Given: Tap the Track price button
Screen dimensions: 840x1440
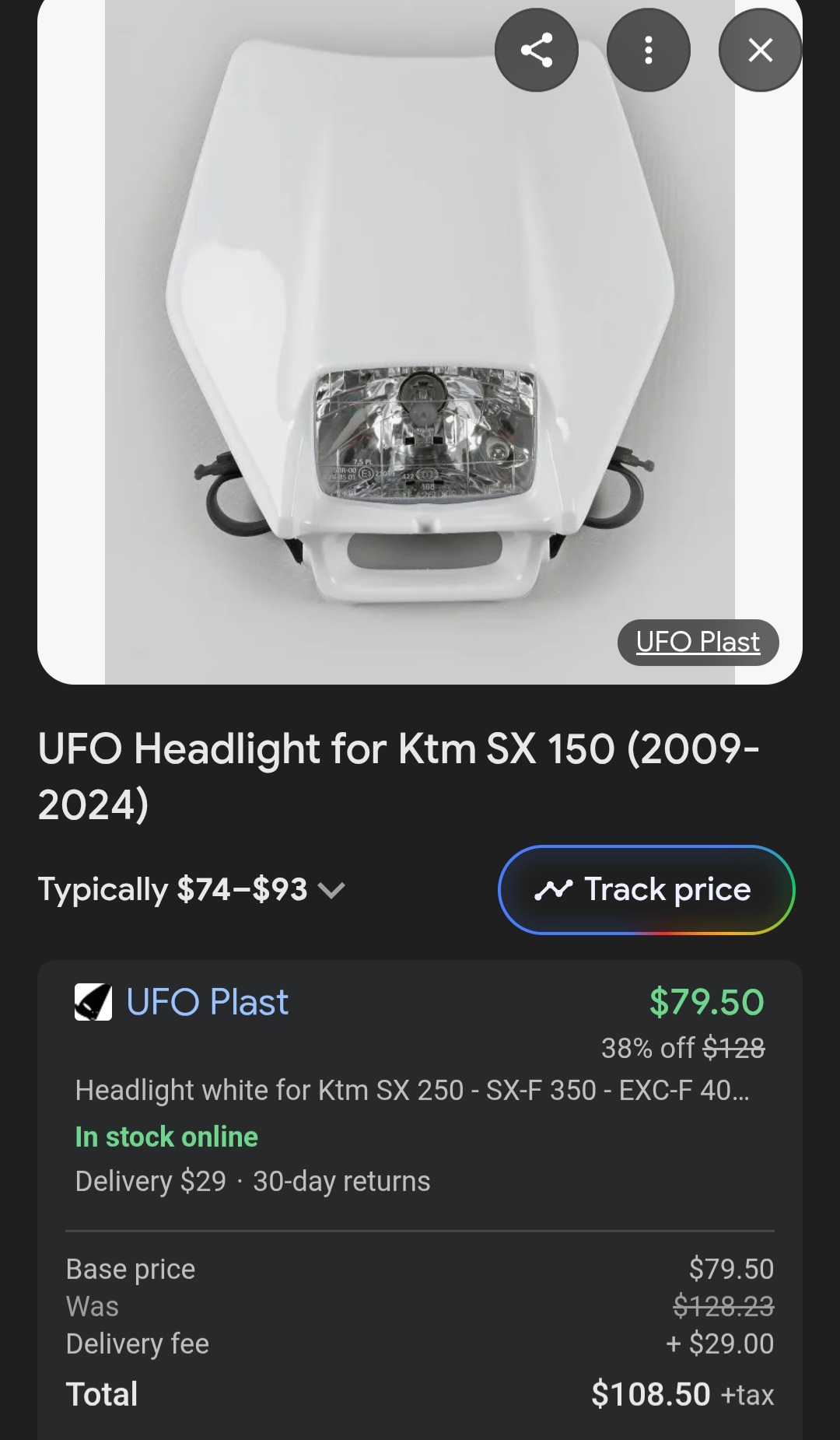Looking at the screenshot, I should [646, 890].
